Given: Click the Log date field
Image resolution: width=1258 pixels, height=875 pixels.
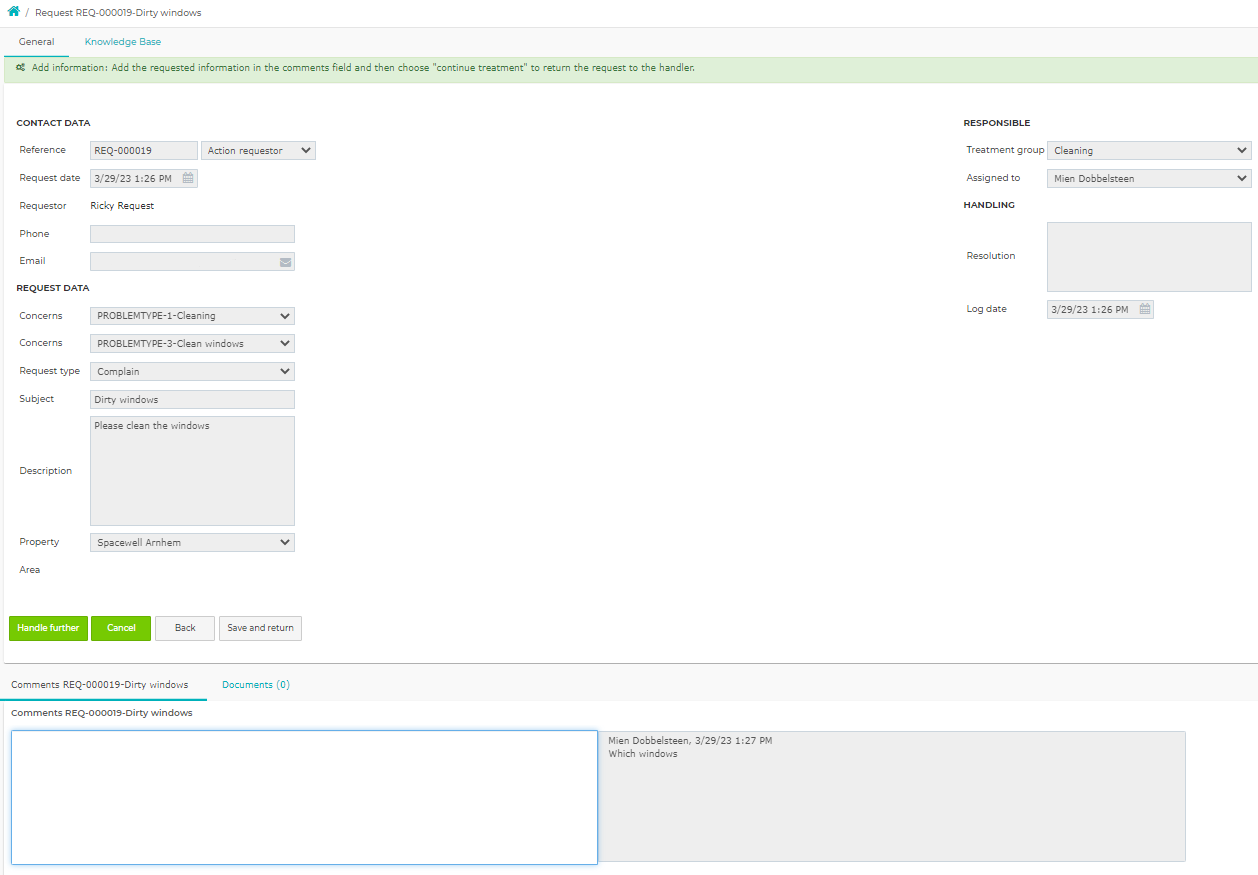Looking at the screenshot, I should [x=1100, y=310].
